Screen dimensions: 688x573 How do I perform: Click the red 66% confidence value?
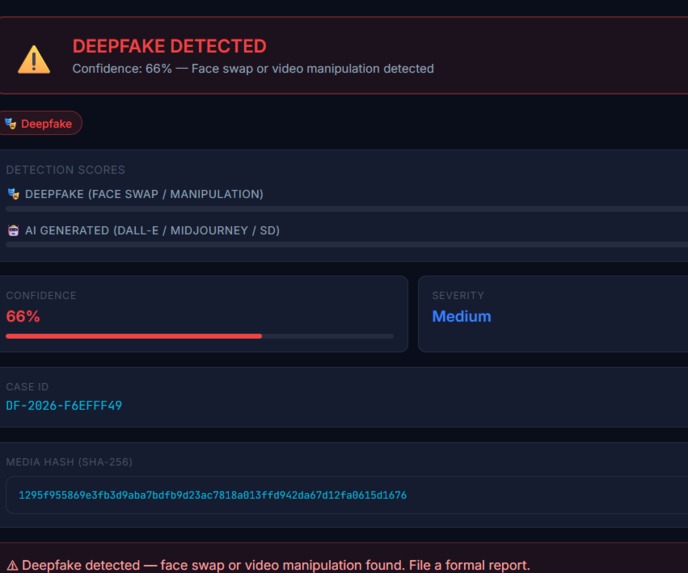[23, 316]
